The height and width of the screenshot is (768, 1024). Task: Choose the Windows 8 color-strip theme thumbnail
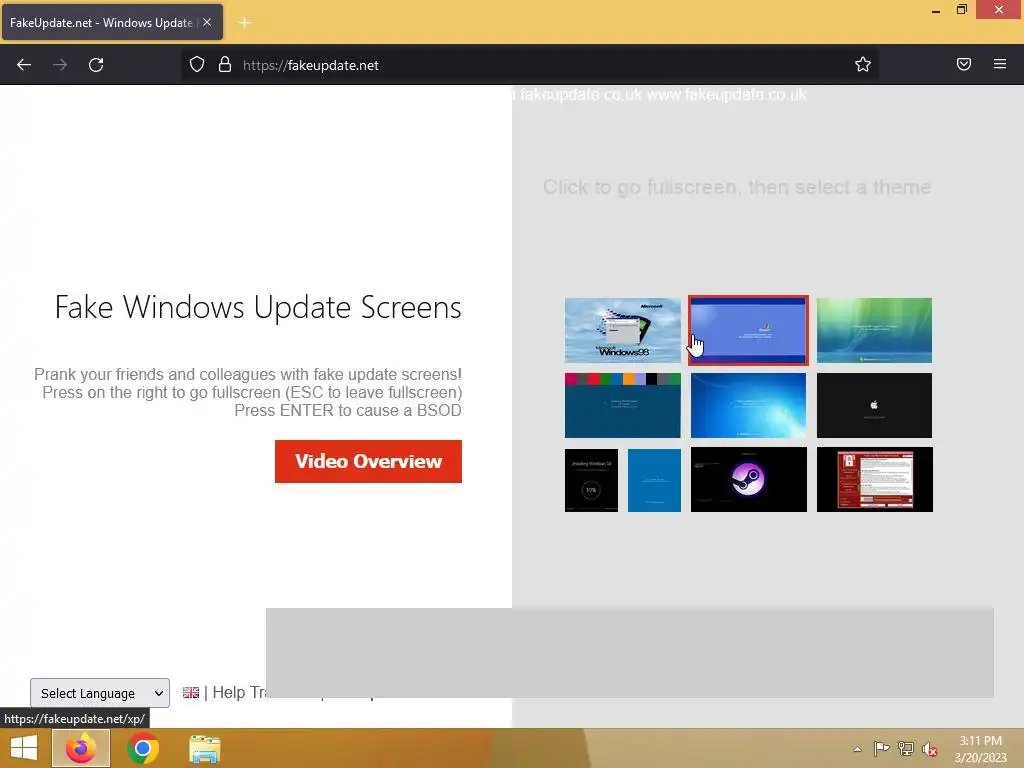(622, 405)
